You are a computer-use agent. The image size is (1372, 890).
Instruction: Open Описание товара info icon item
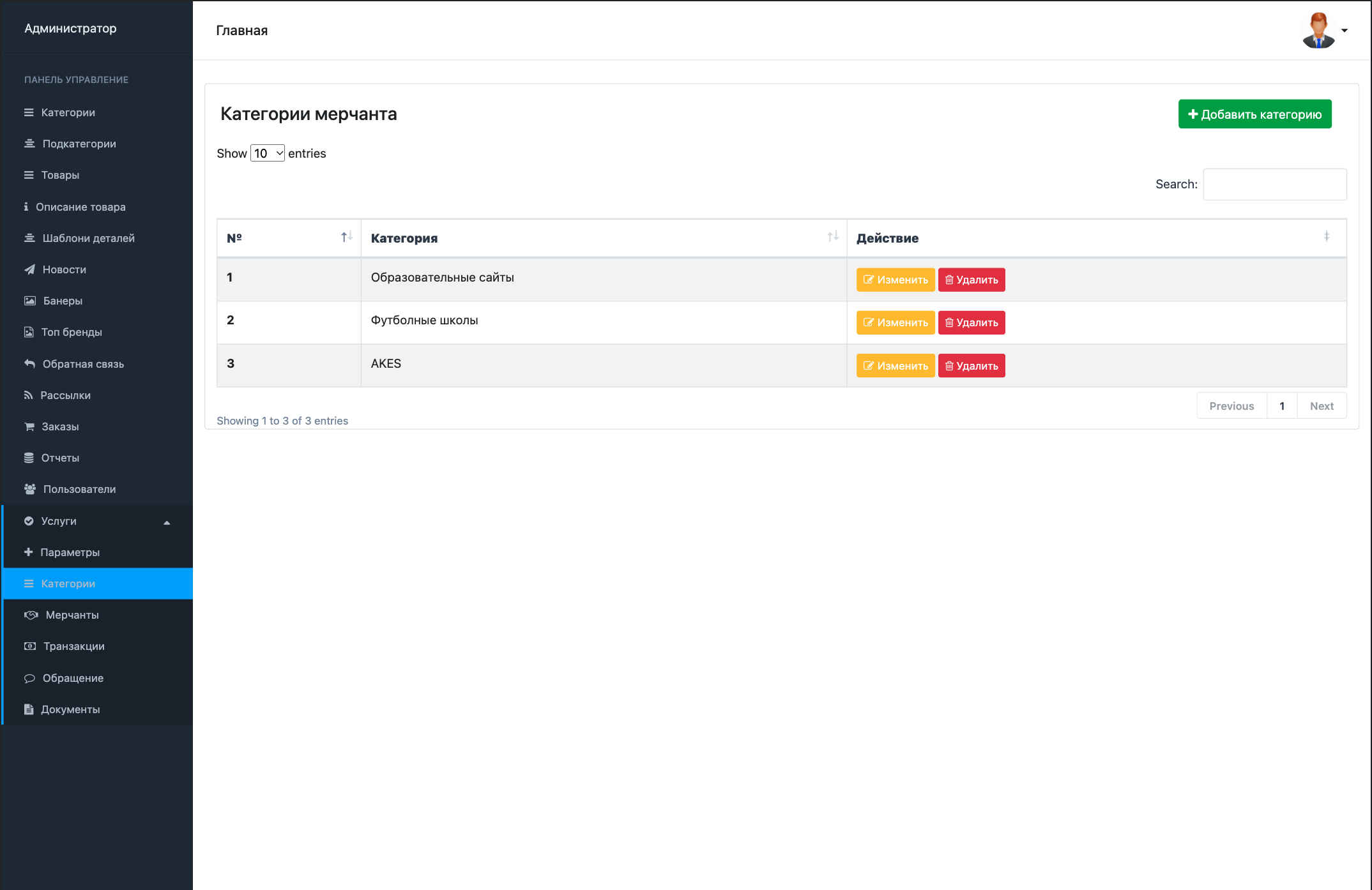pos(26,207)
